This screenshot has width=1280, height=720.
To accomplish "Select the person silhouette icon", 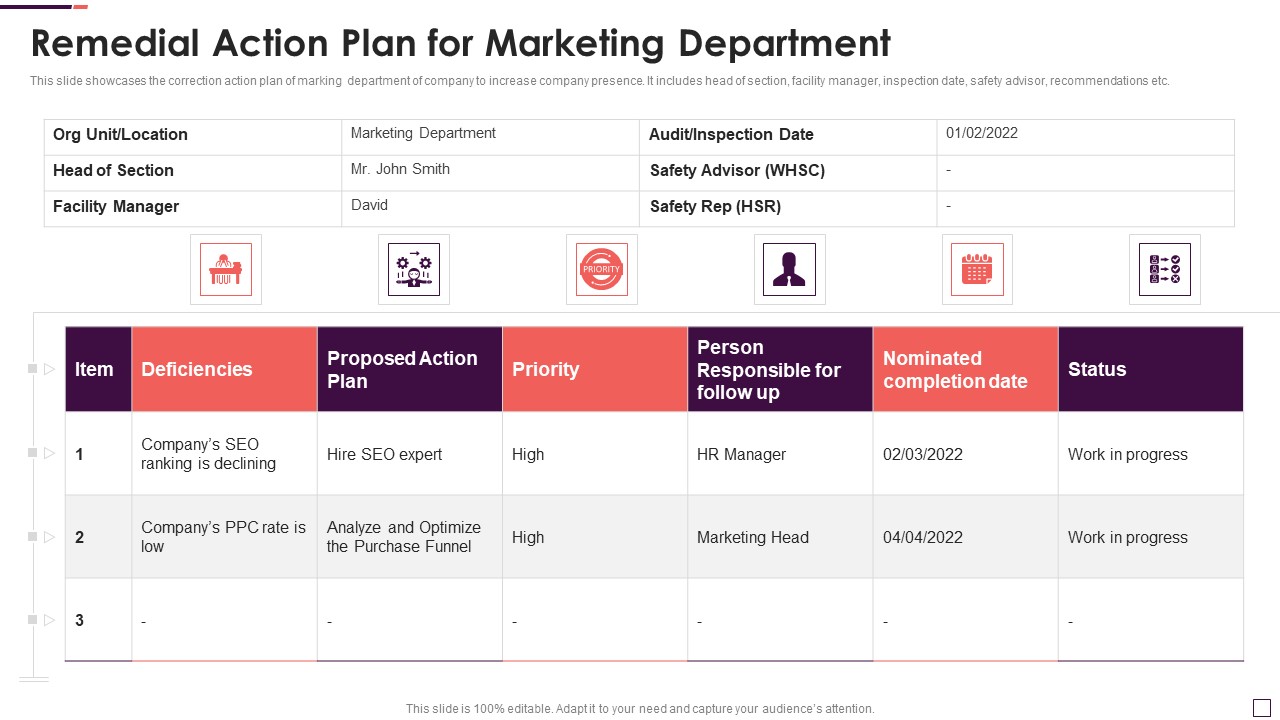I will pos(790,269).
